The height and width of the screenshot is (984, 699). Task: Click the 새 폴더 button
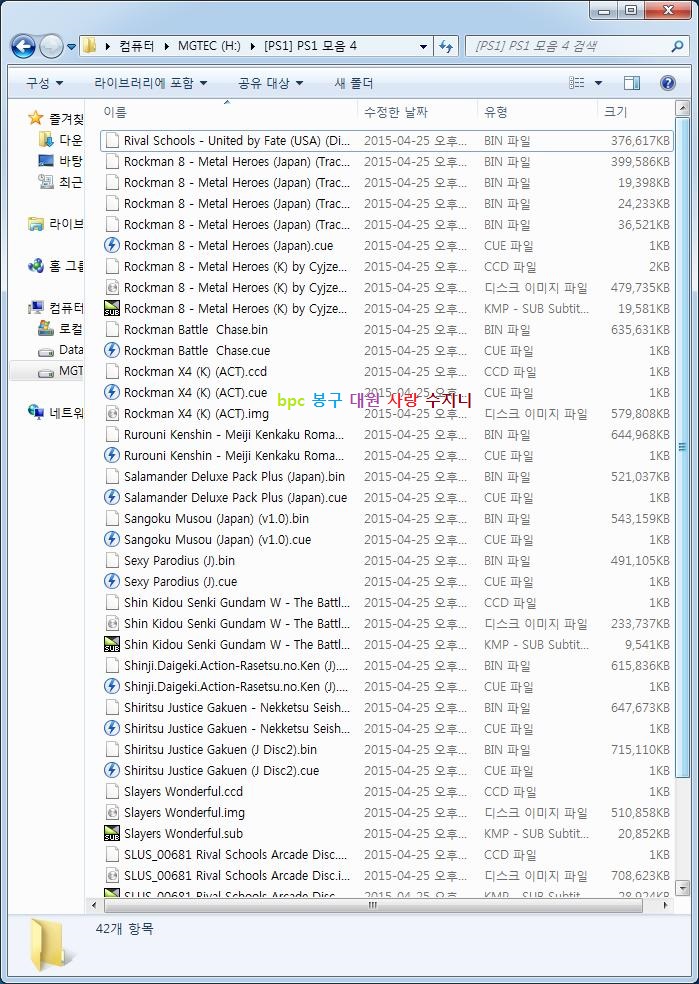point(354,83)
